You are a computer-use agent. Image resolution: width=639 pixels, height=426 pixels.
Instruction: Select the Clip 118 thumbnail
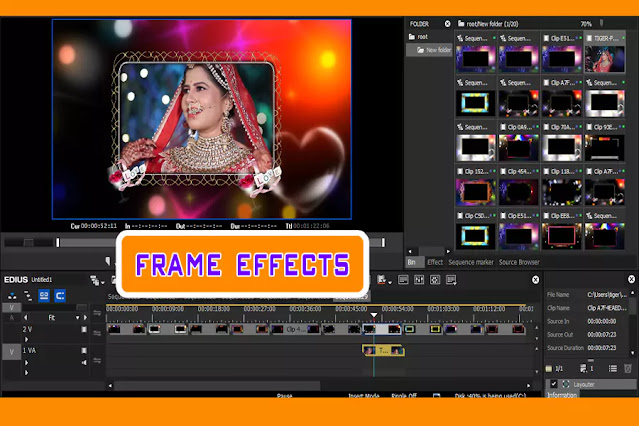pos(562,192)
